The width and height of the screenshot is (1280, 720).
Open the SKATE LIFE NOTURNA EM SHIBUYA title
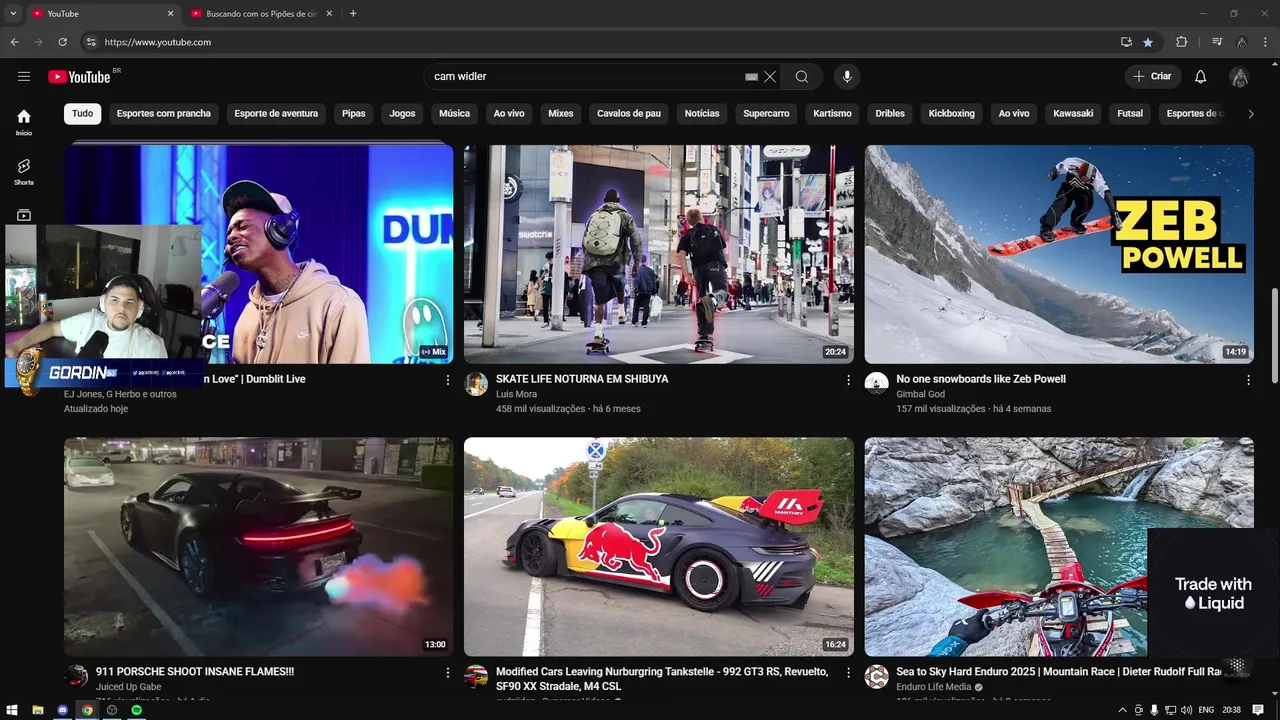582,379
